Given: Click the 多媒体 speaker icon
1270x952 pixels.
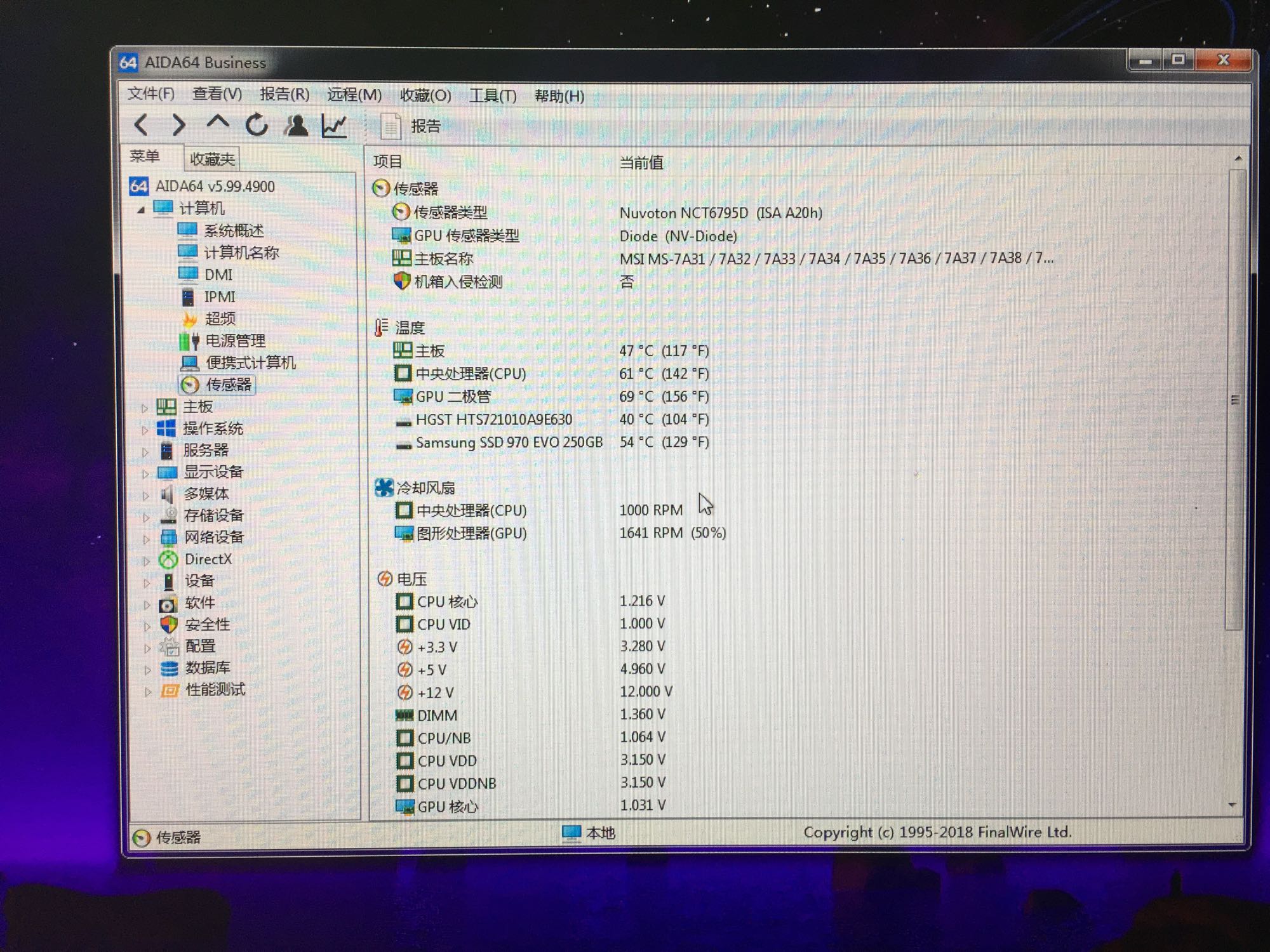Looking at the screenshot, I should tap(167, 494).
